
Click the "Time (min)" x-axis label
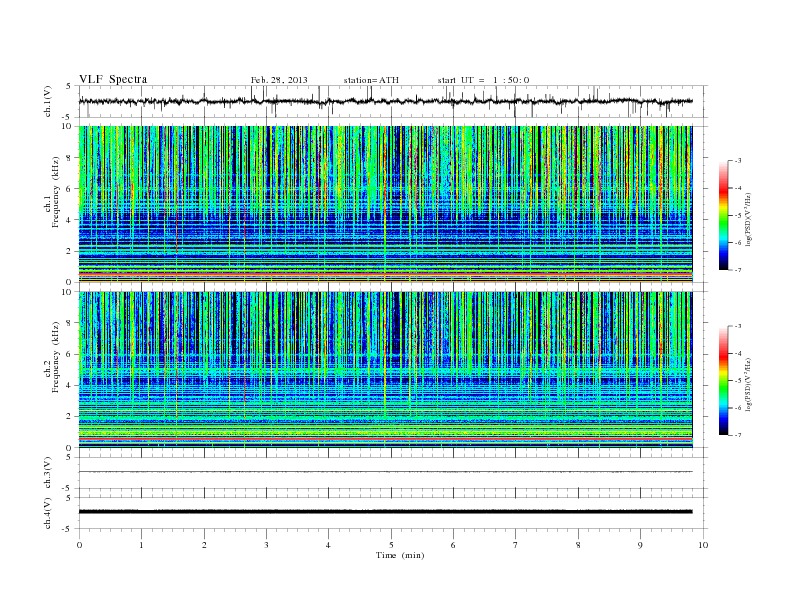[x=400, y=555]
